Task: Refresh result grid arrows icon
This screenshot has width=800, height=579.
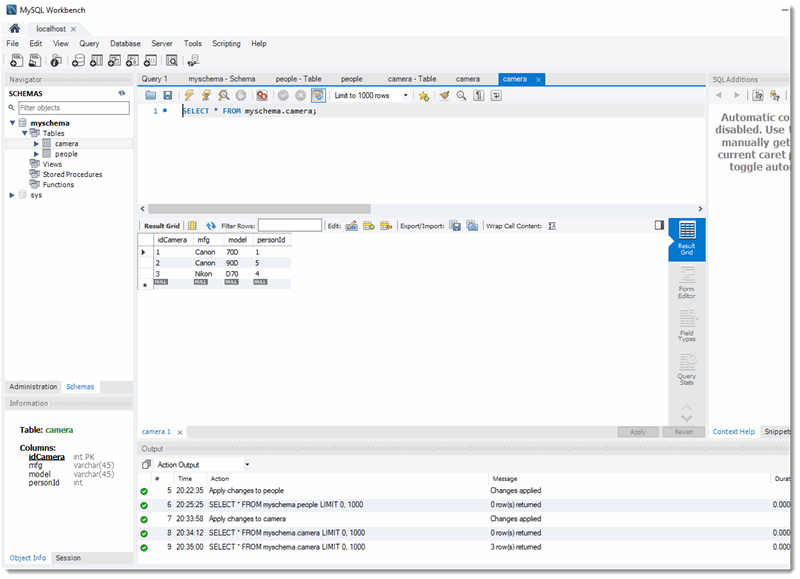Action: pos(211,225)
